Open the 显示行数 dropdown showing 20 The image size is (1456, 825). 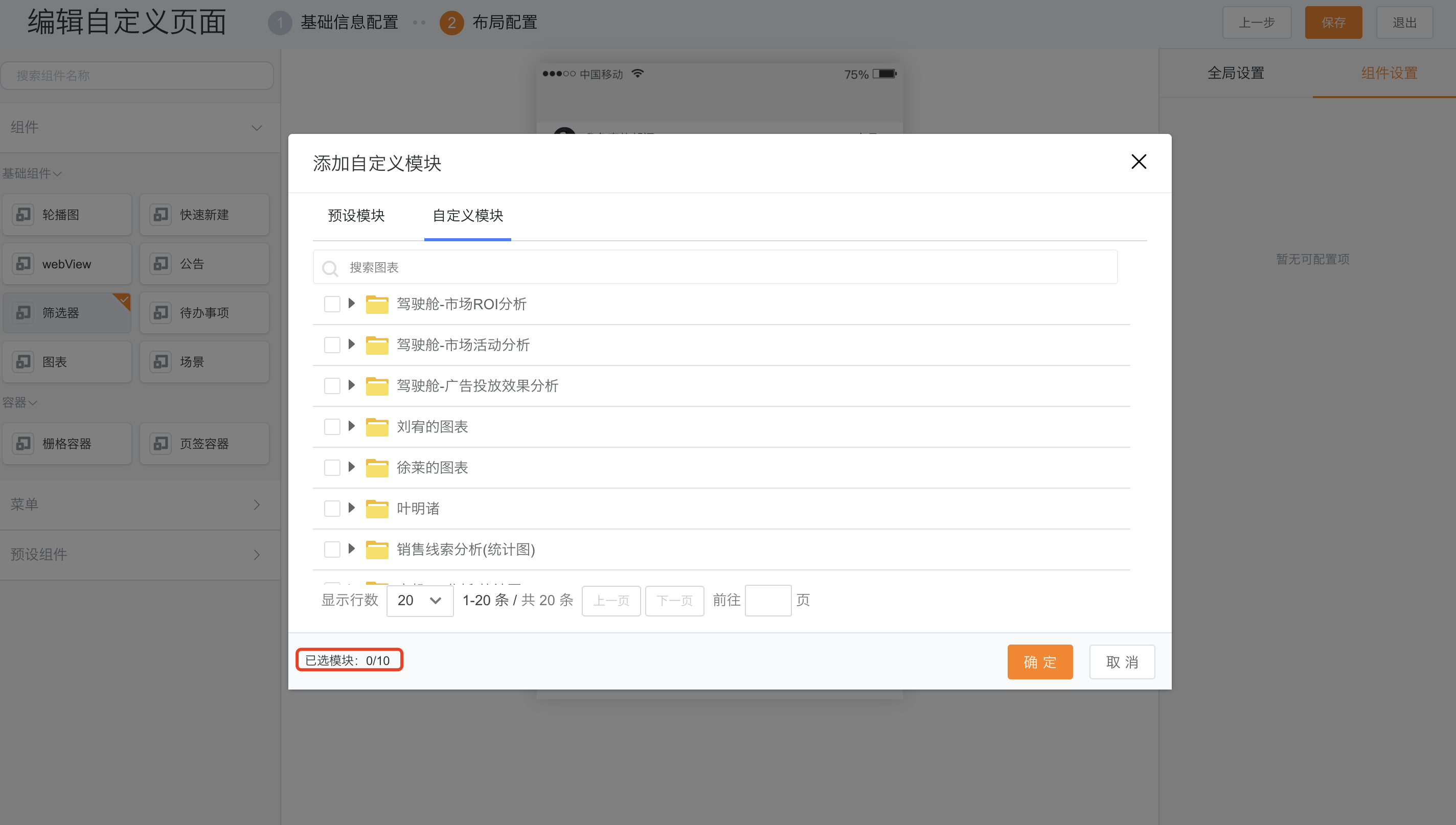coord(420,601)
